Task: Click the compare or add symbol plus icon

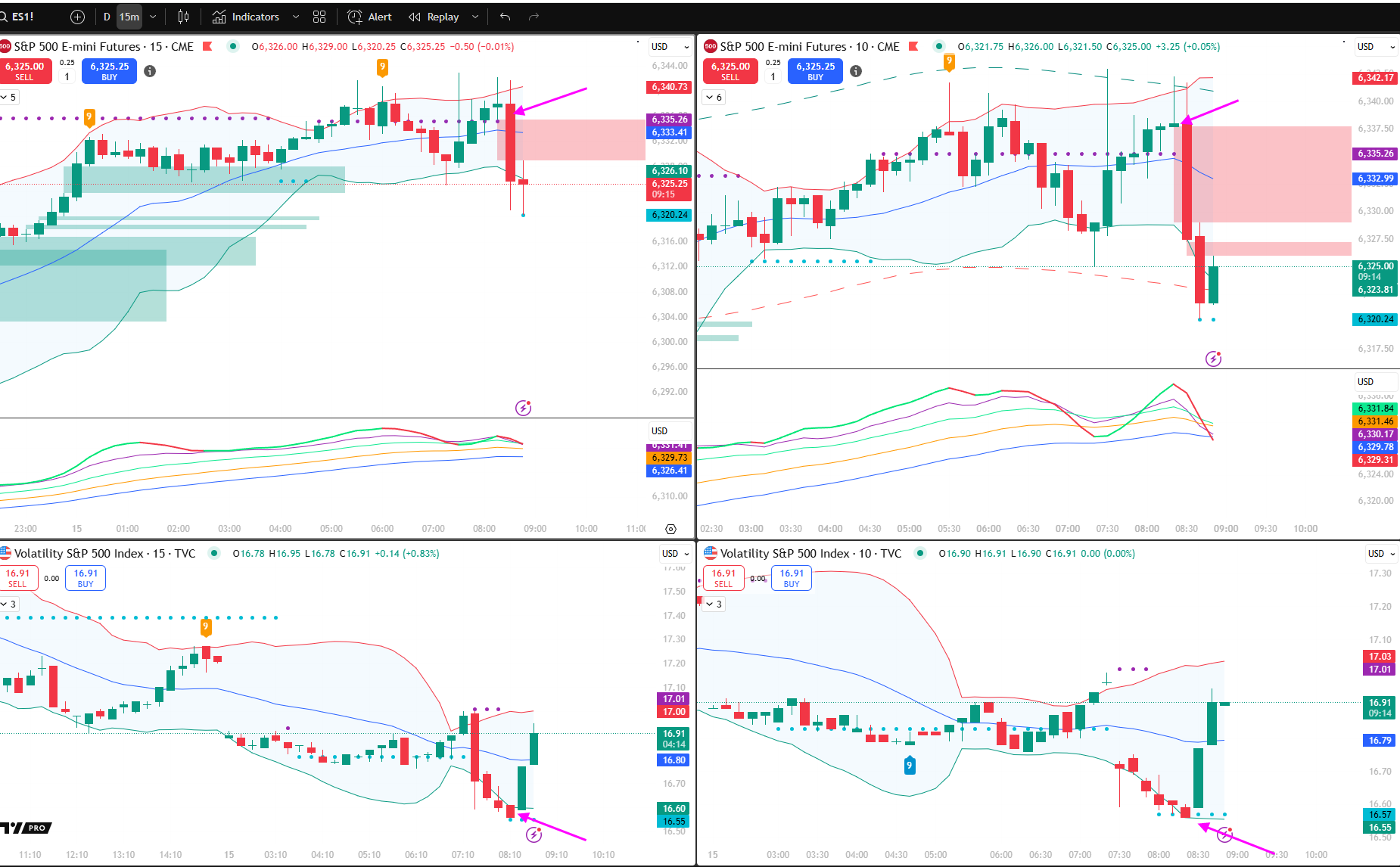Action: [77, 17]
